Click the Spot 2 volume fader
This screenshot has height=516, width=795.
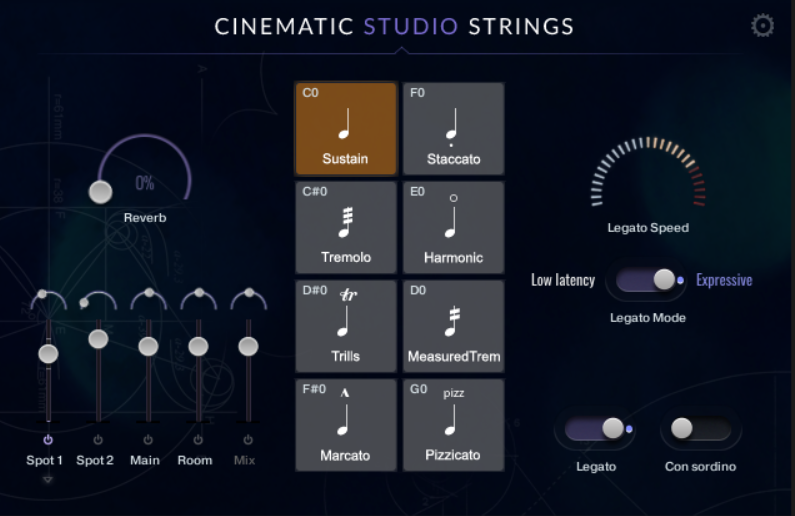[98, 339]
